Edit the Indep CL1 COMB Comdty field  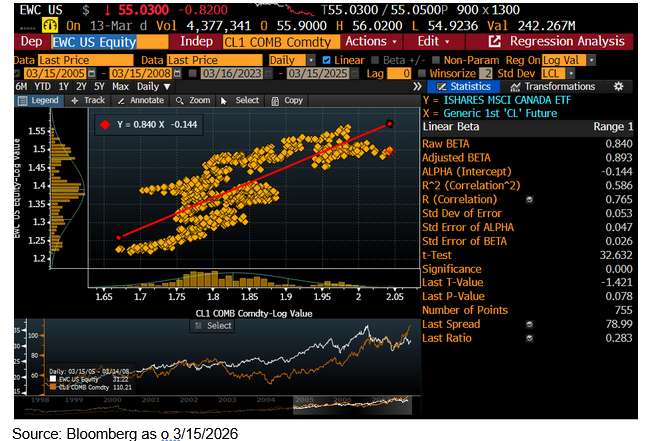coord(281,42)
